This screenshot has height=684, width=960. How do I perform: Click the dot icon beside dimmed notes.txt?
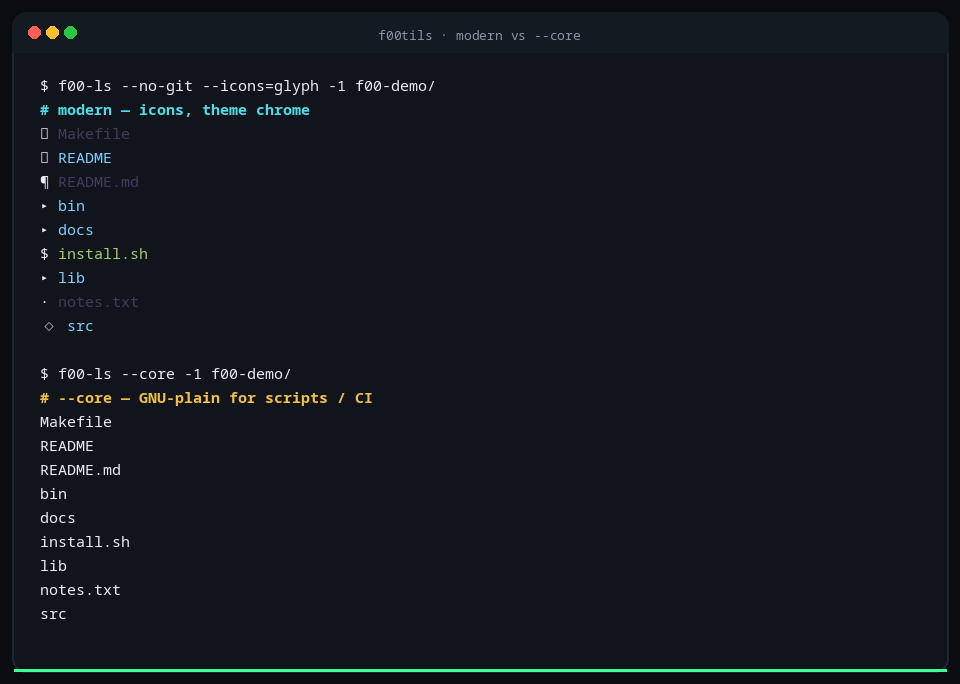(x=44, y=303)
